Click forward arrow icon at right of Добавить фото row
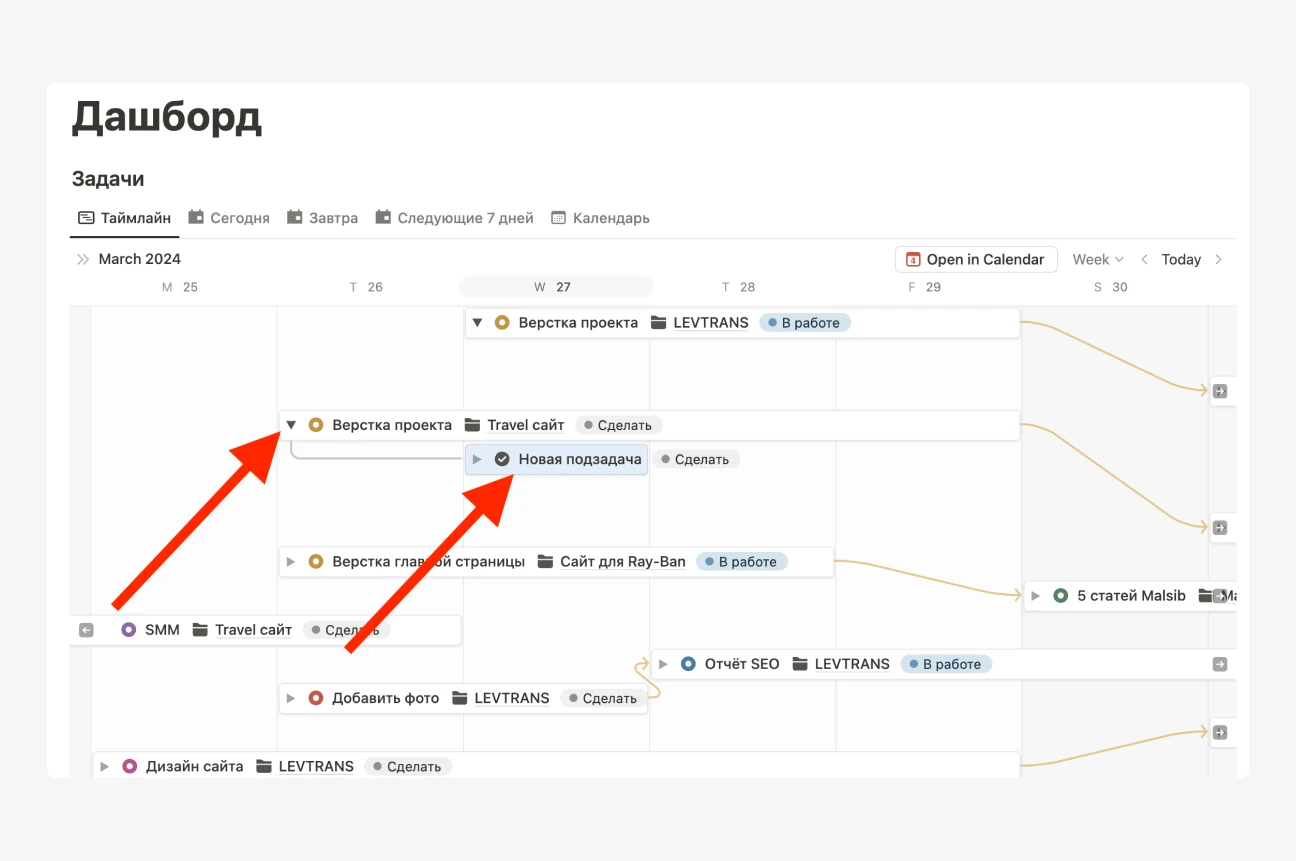Viewport: 1296px width, 861px height. tap(1219, 732)
